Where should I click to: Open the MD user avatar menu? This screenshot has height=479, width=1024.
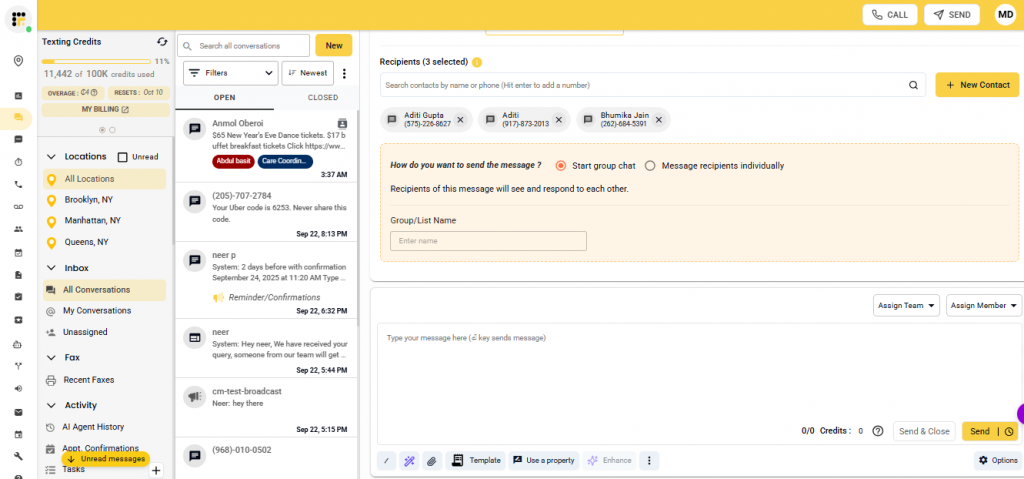tap(1005, 14)
